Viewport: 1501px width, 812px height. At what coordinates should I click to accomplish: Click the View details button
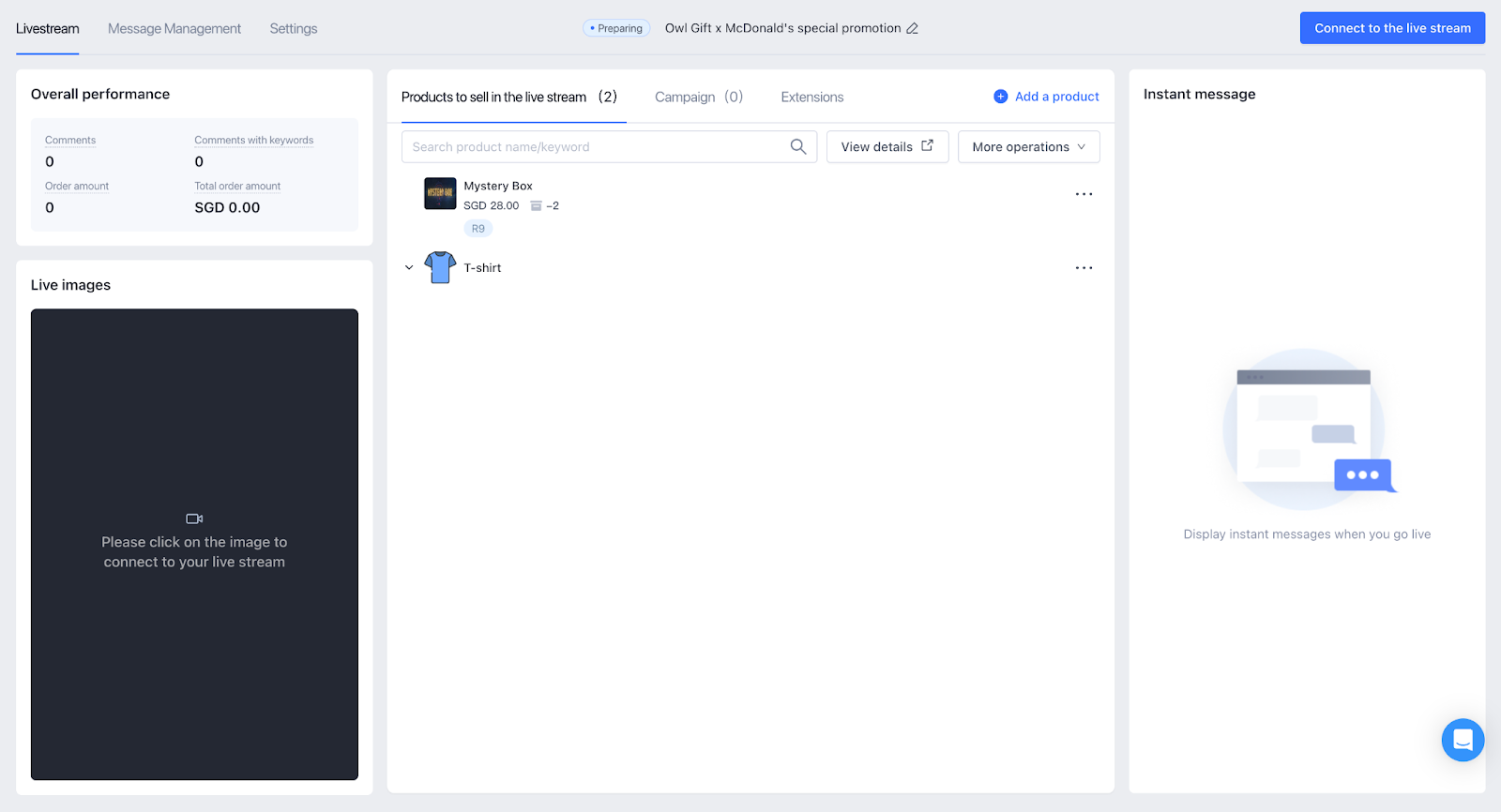click(887, 146)
